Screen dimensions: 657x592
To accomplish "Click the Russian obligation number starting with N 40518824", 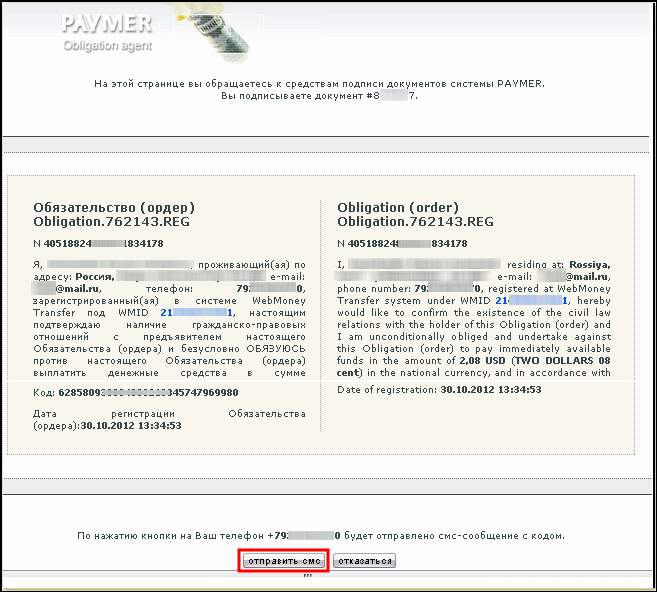I will point(98,243).
